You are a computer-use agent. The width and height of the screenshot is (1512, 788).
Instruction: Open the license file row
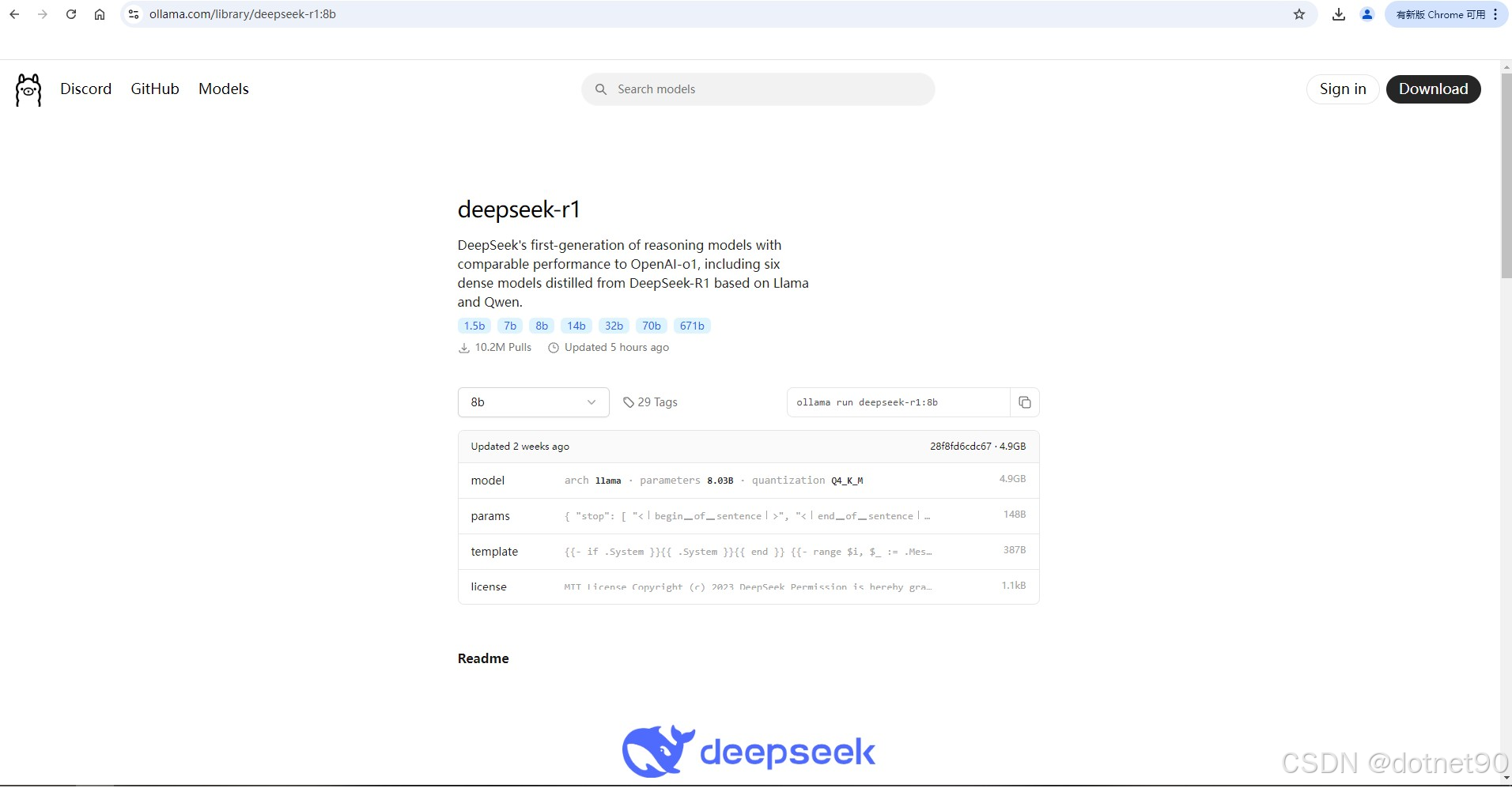click(x=748, y=586)
